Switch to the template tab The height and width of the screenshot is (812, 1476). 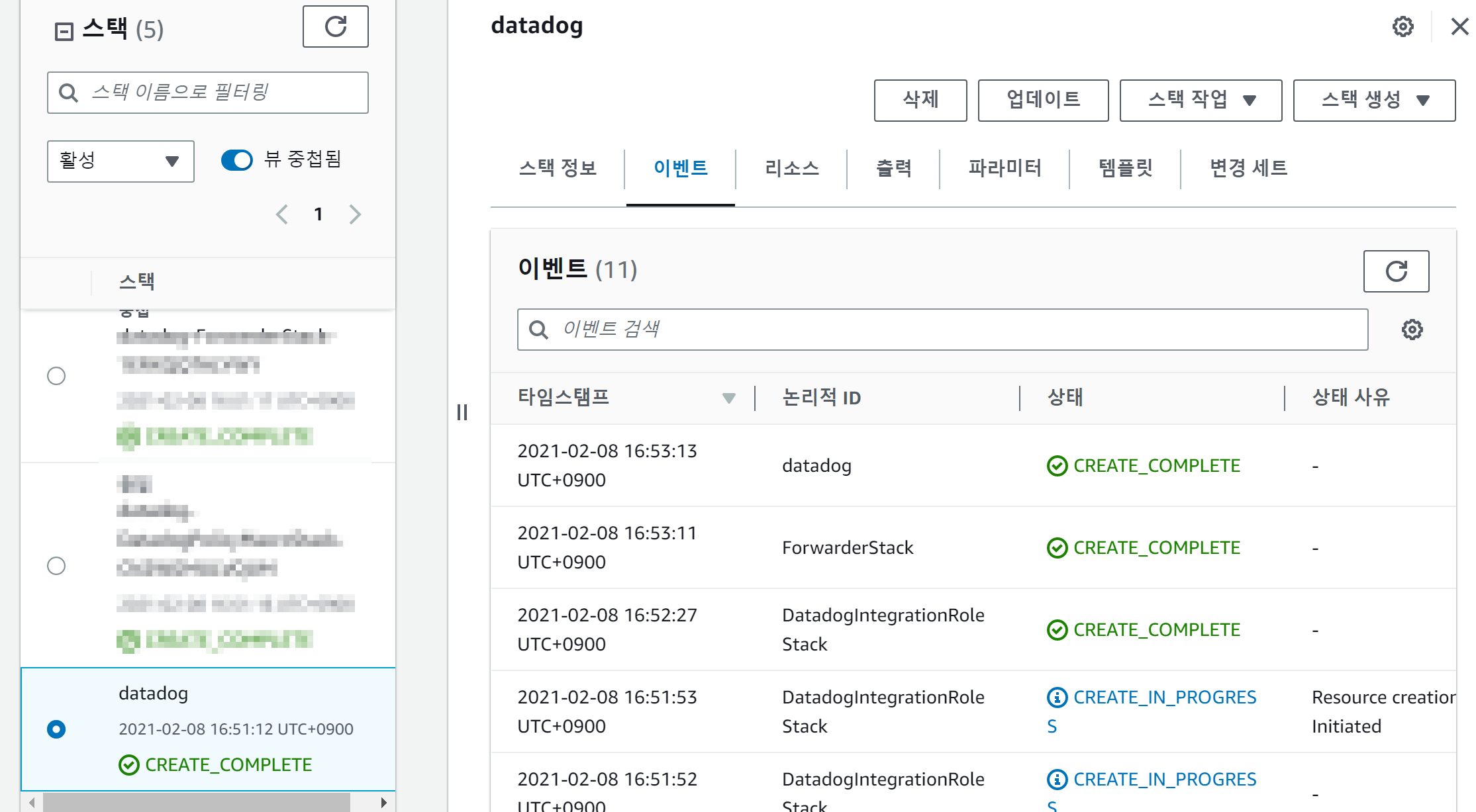[1125, 168]
